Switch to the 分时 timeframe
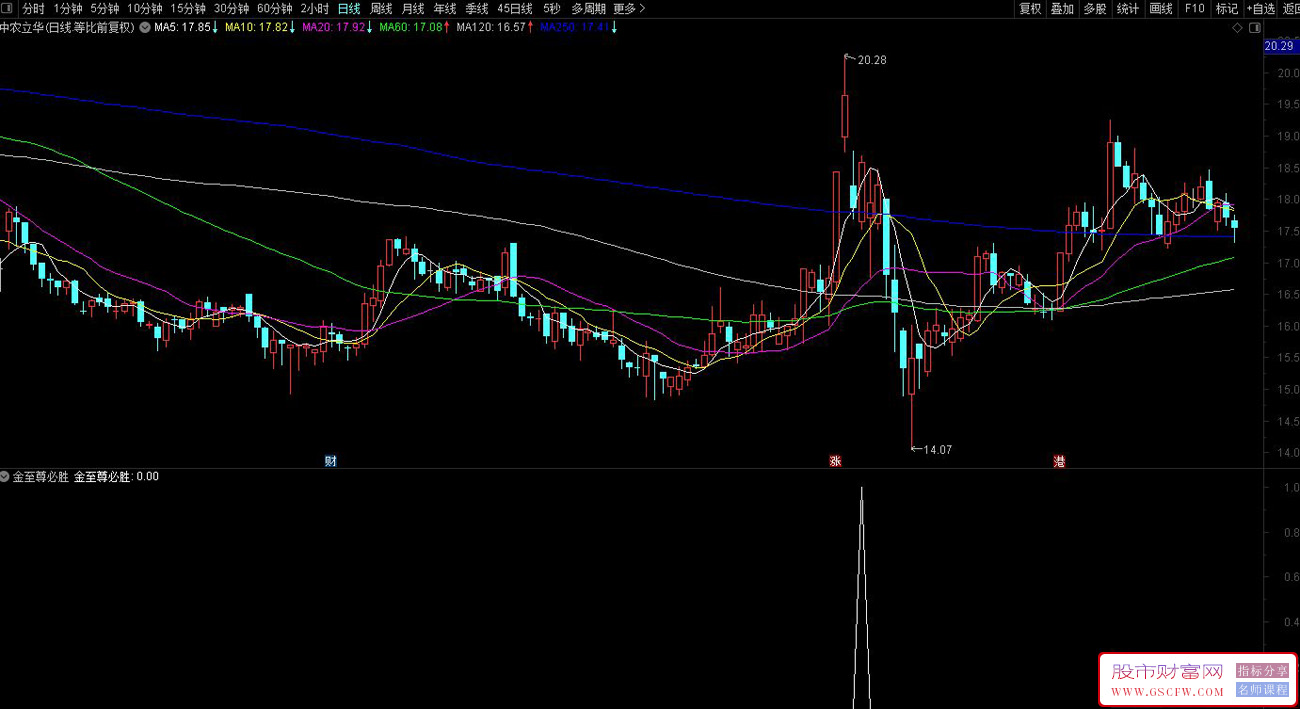1300x709 pixels. (x=34, y=9)
